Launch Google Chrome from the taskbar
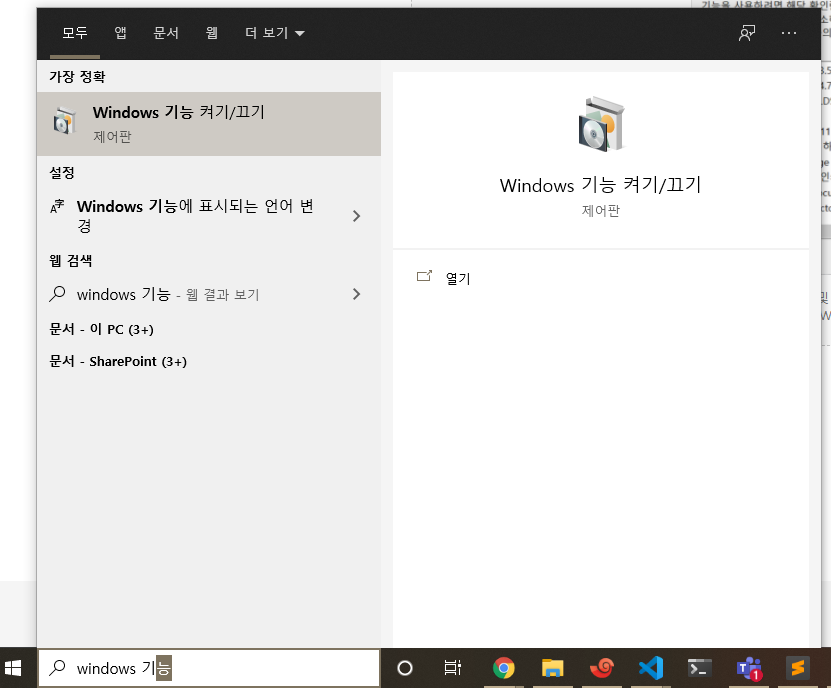 pyautogui.click(x=503, y=668)
